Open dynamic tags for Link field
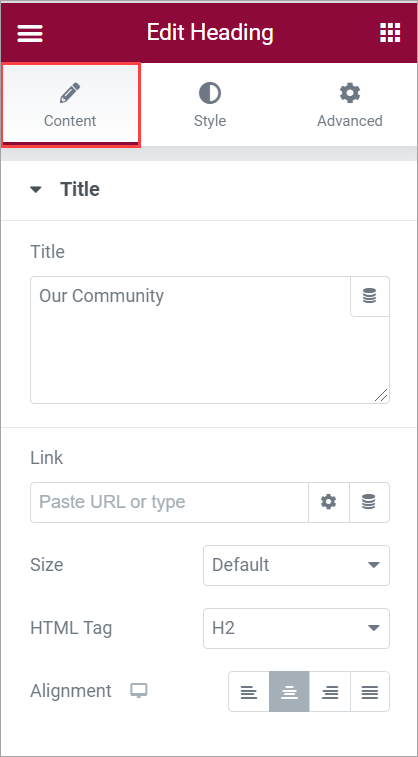The image size is (418, 757). 369,502
